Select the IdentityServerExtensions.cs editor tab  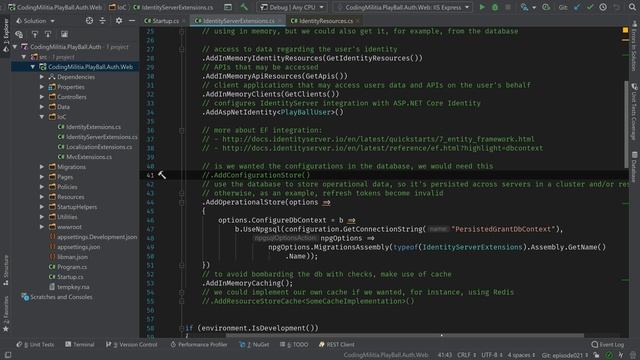coord(237,20)
